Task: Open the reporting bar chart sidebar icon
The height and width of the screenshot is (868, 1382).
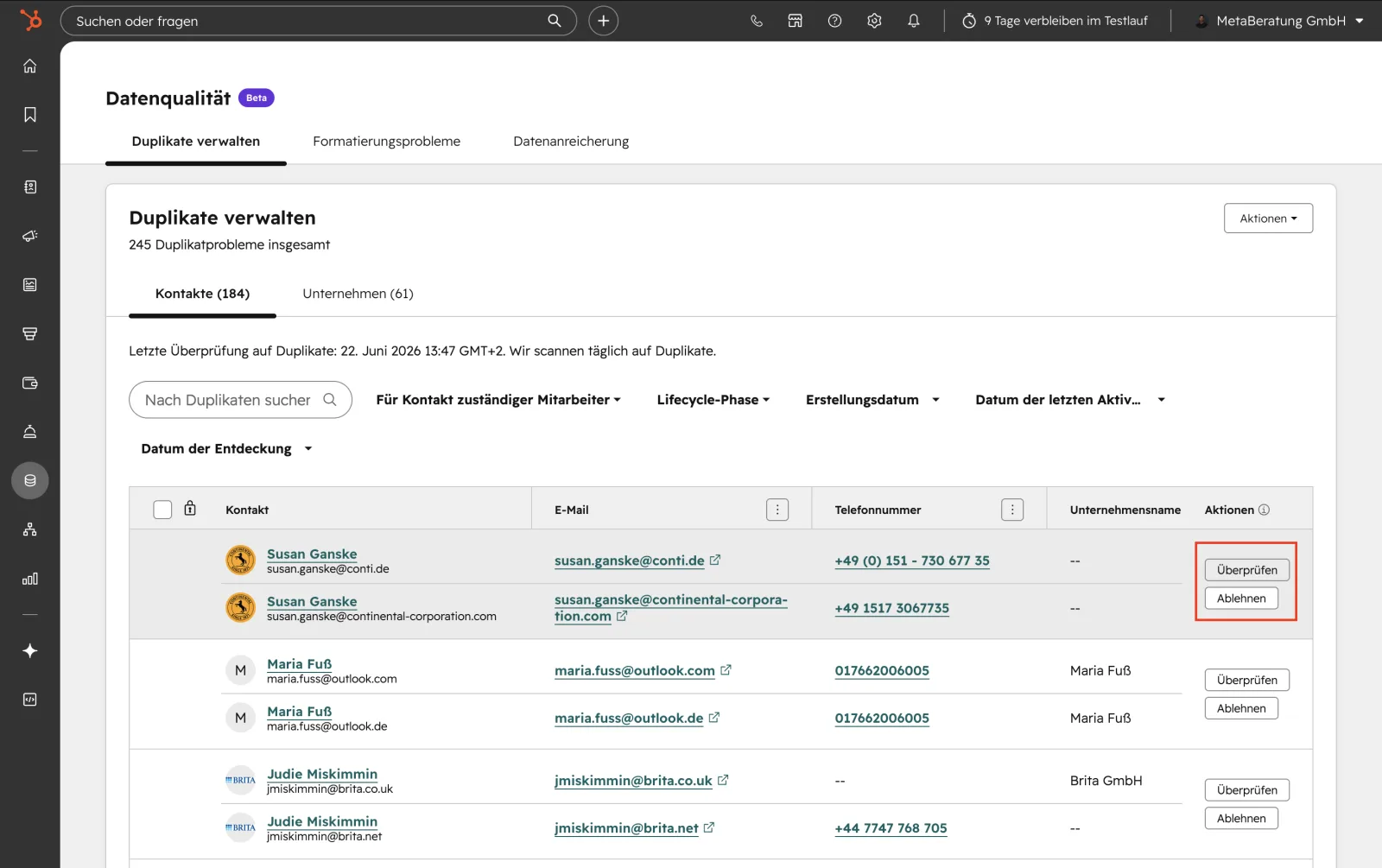Action: [30, 579]
